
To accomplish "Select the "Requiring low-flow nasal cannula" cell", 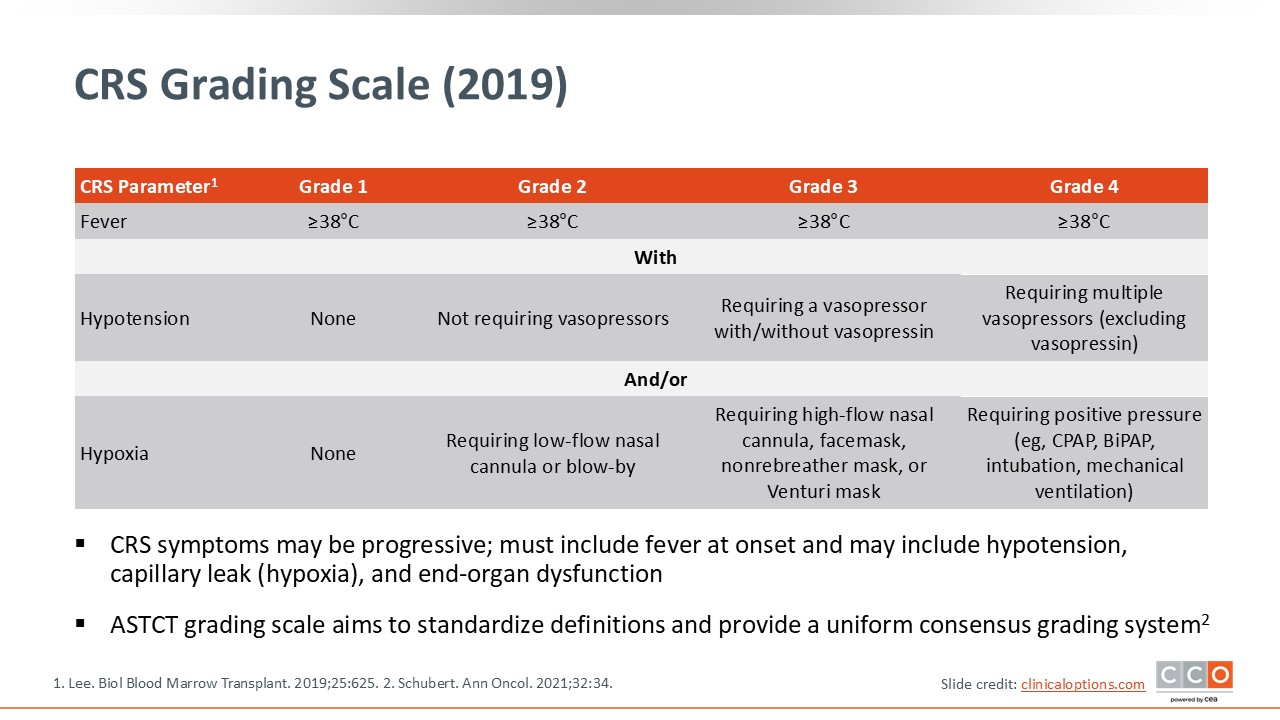I will coord(552,453).
